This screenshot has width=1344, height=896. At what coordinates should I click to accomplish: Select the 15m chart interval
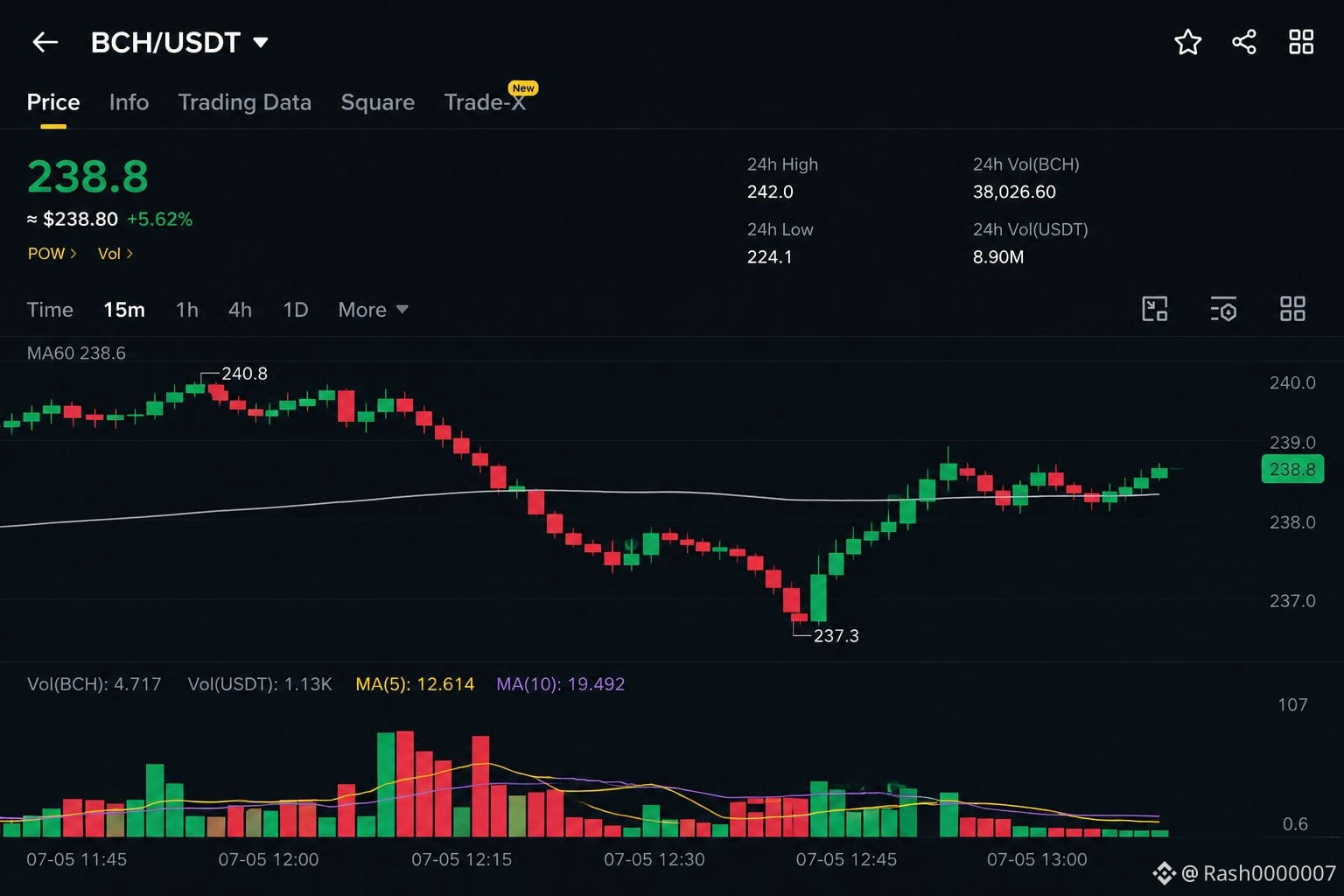[124, 310]
